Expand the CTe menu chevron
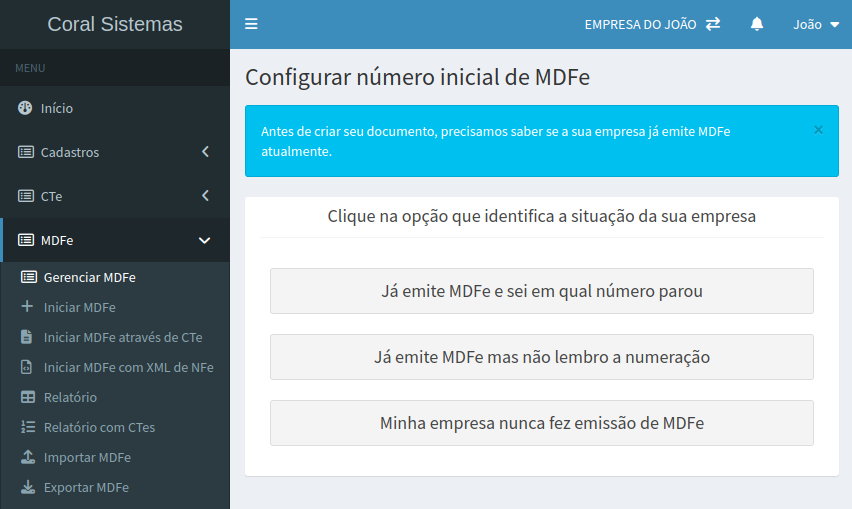This screenshot has width=852, height=509. (205, 196)
